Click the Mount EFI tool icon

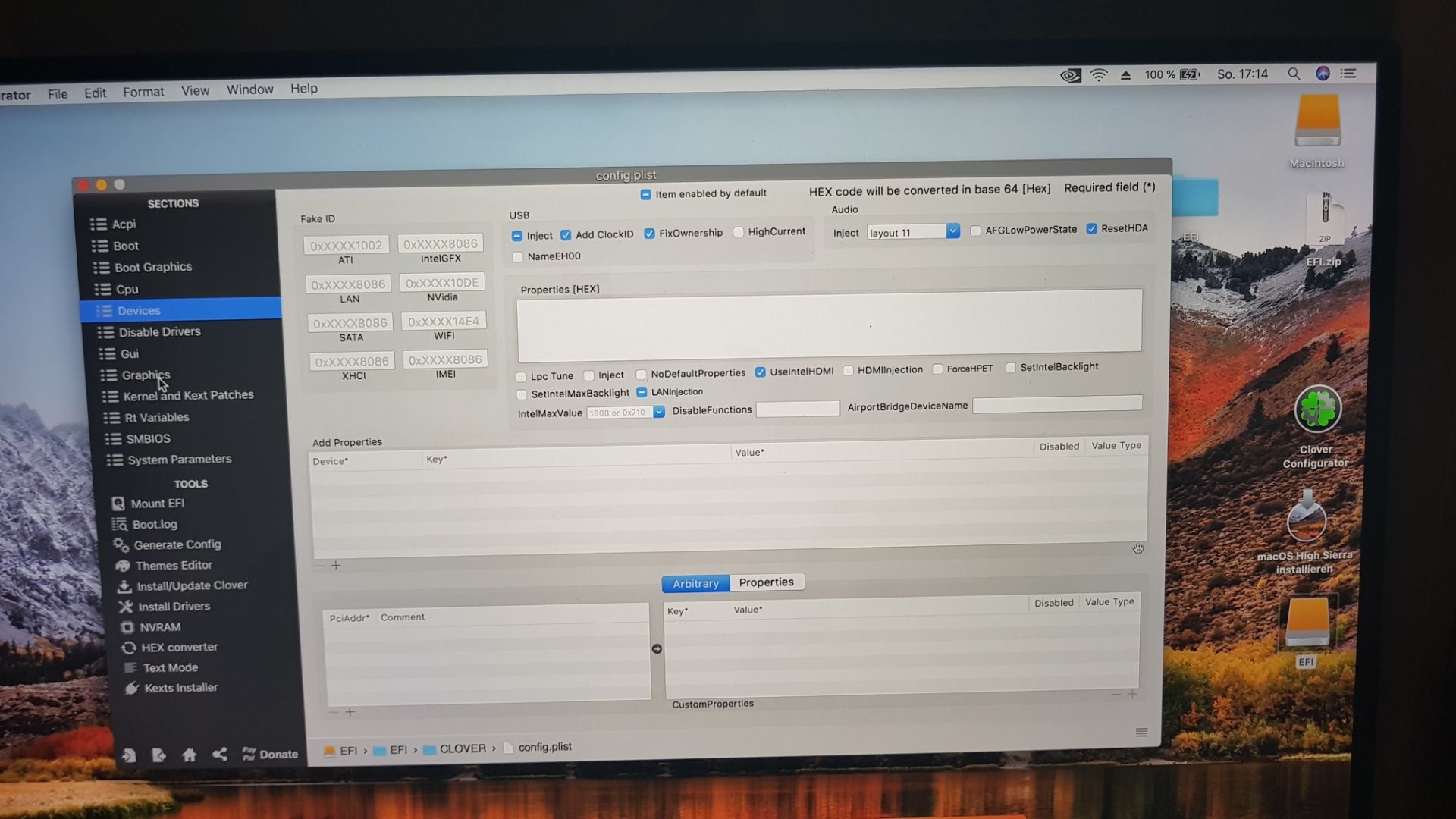click(118, 504)
